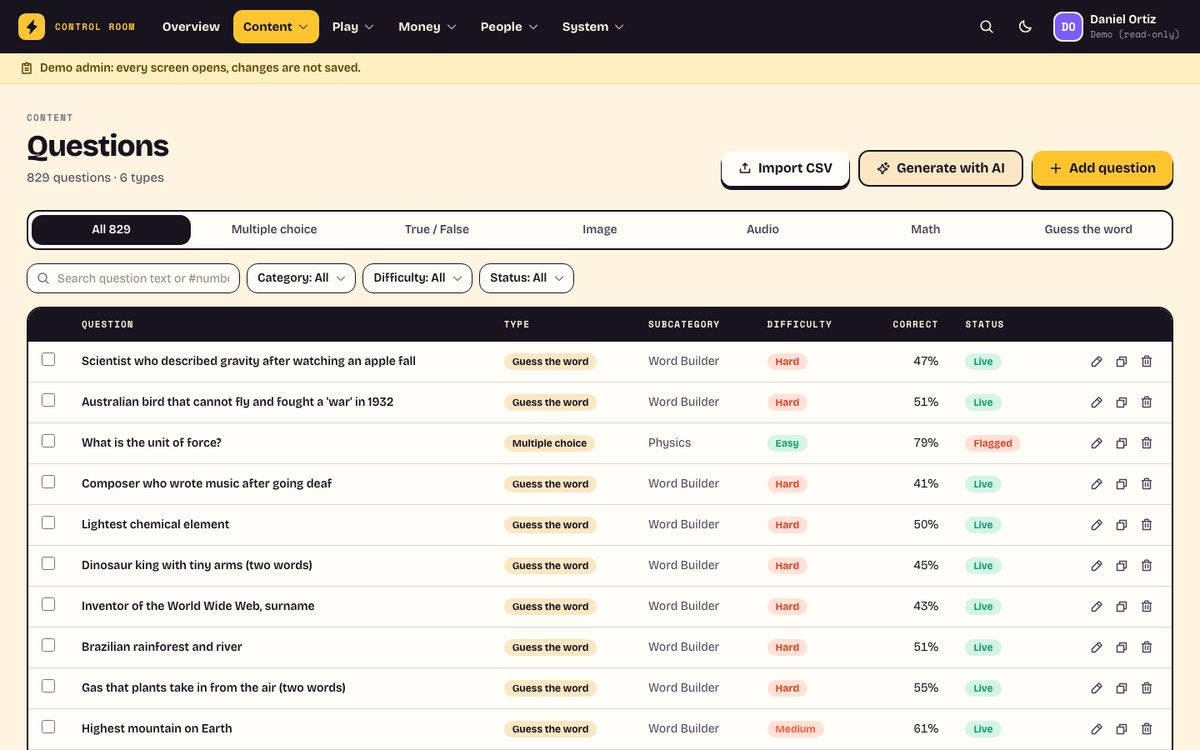Viewport: 1200px width, 750px height.
Task: Delete the 'Dinosaur king' question
Action: tap(1147, 566)
